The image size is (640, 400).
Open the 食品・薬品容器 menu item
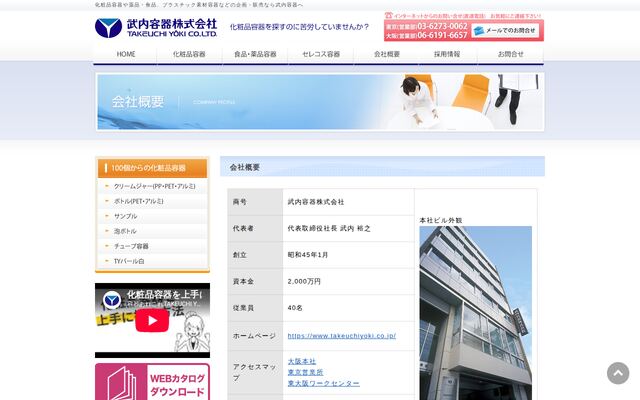point(255,54)
